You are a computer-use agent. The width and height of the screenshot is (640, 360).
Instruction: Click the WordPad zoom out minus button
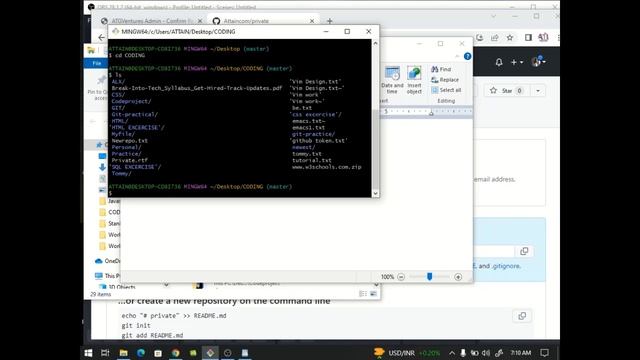tap(401, 277)
